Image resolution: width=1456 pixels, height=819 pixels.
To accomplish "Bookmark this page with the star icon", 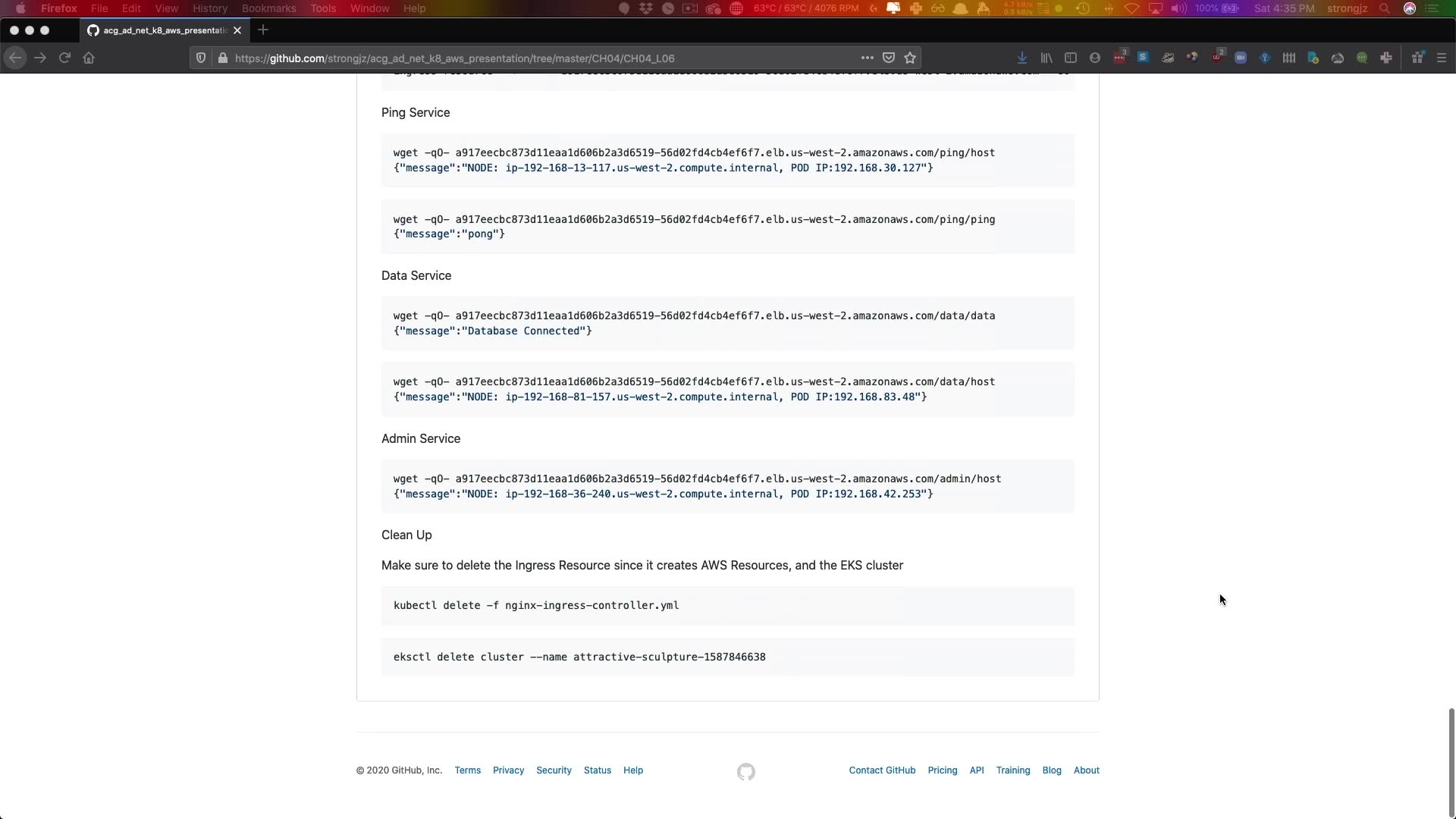I will pyautogui.click(x=910, y=58).
